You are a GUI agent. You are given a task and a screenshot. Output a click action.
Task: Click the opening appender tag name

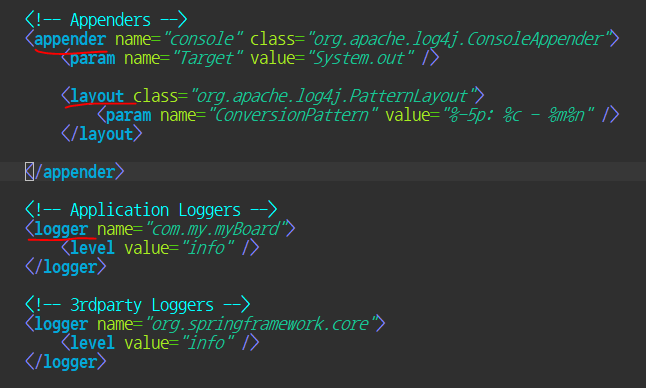coord(70,39)
